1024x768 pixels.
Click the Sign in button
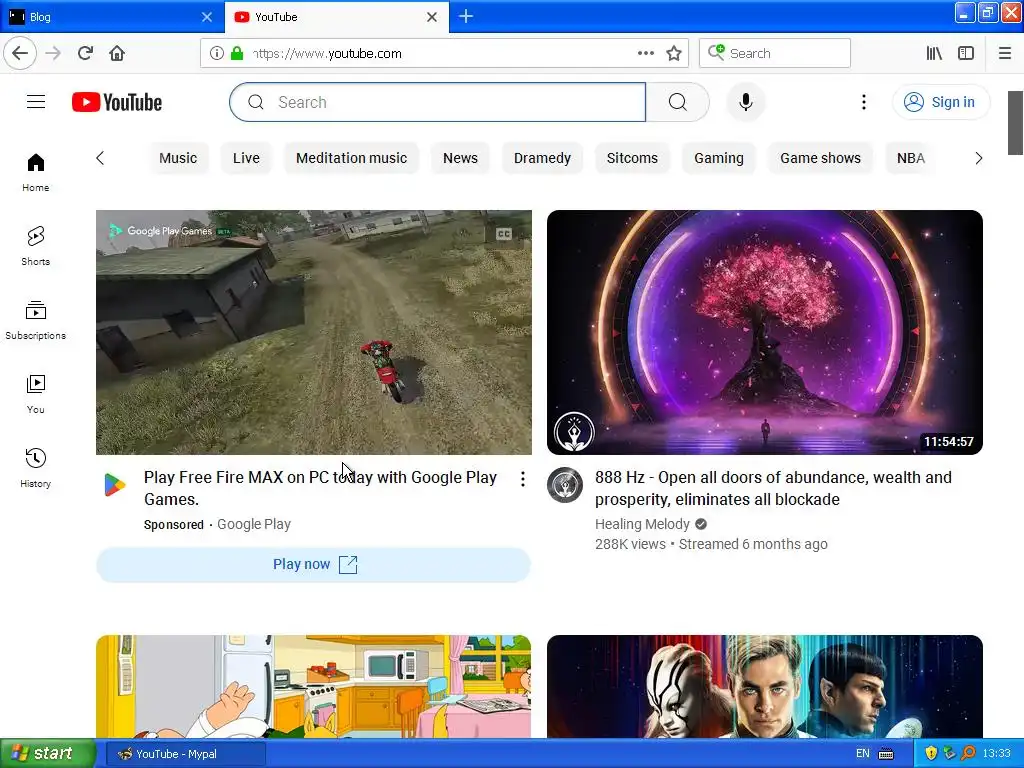[x=941, y=102]
